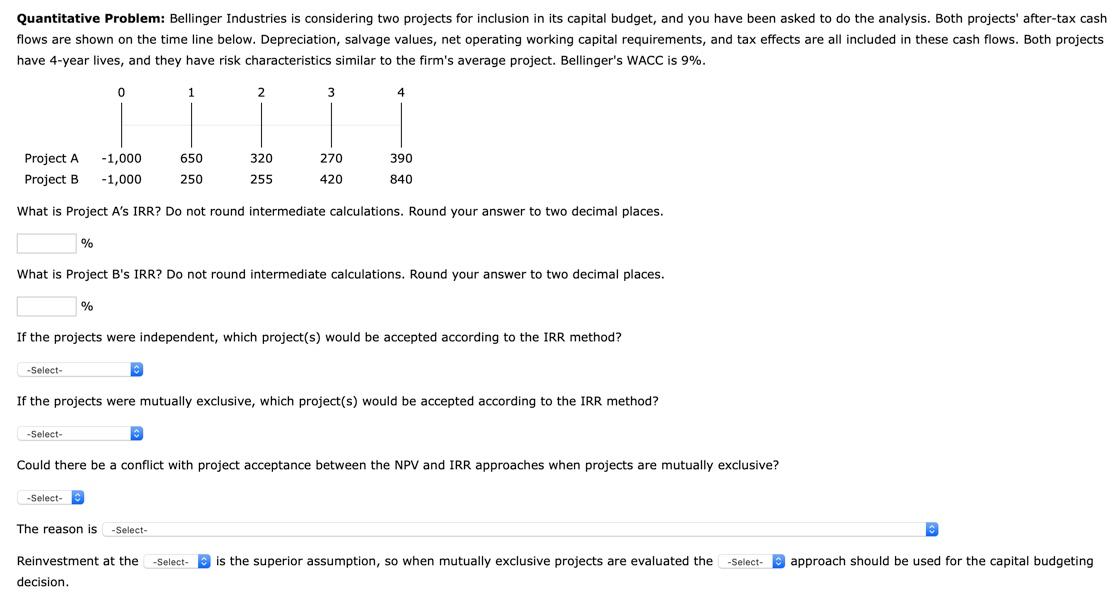The width and height of the screenshot is (1113, 606).
Task: Select the -Select- placeholder in the conflict question
Action: tap(45, 497)
